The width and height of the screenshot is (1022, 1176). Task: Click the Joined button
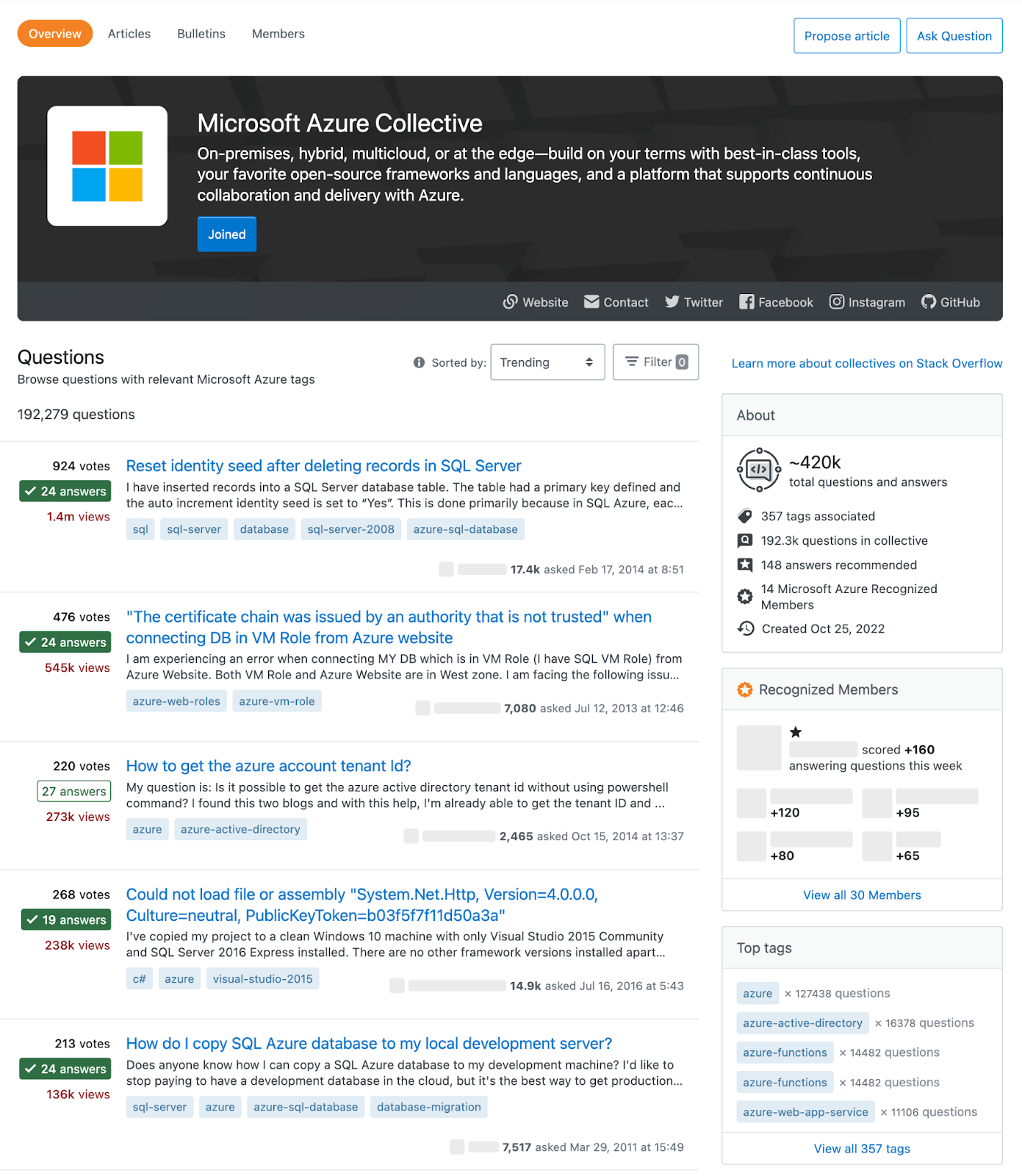coord(227,234)
